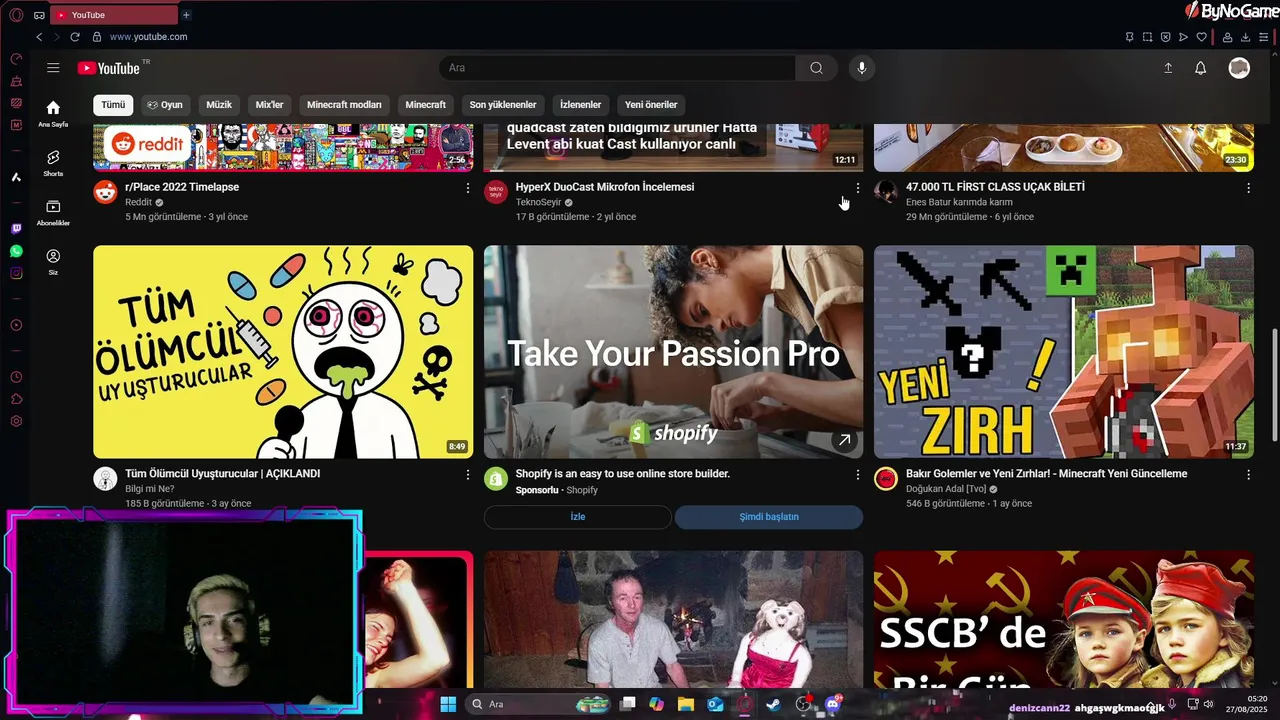Open GX Corner gamepad icon
The height and width of the screenshot is (720, 1280).
[39, 15]
